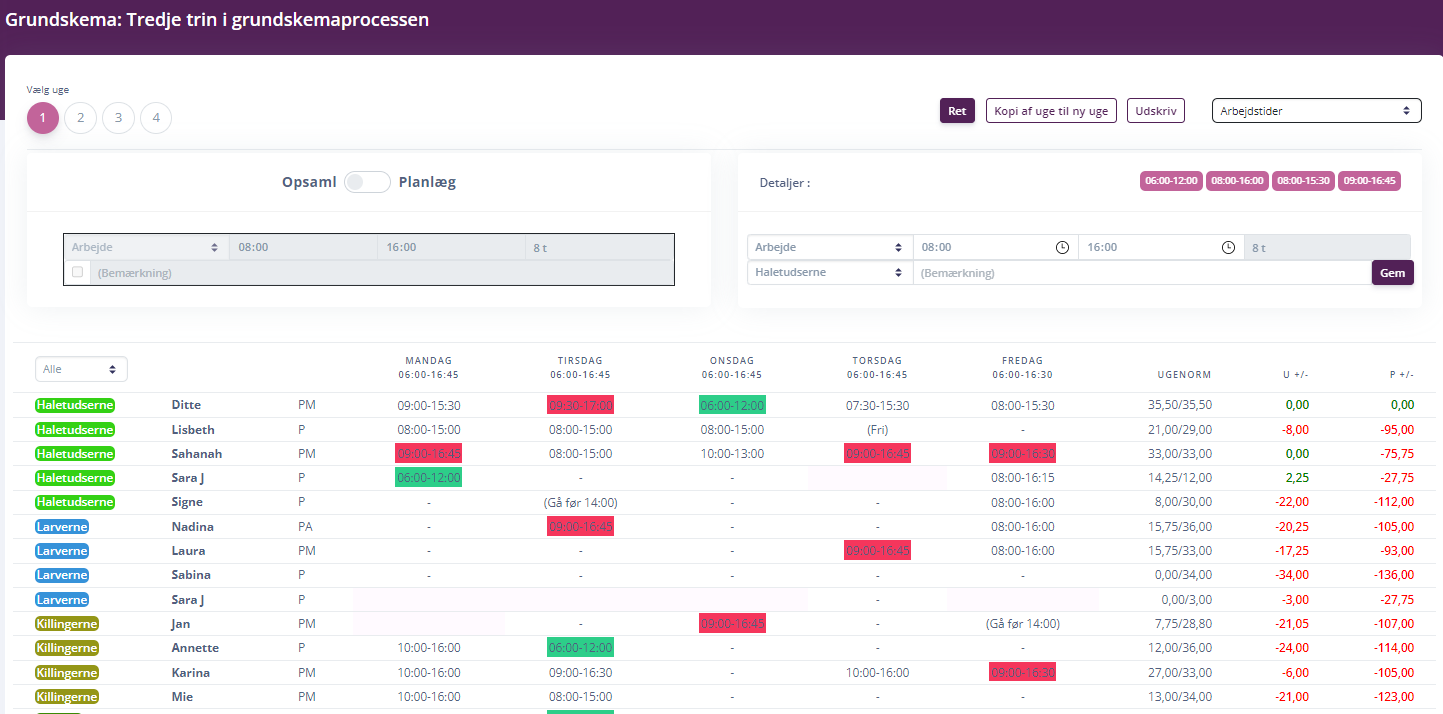The height and width of the screenshot is (714, 1443).
Task: Click Sahanah's red Fredag cell 09:00-16:30
Action: click(x=1022, y=453)
